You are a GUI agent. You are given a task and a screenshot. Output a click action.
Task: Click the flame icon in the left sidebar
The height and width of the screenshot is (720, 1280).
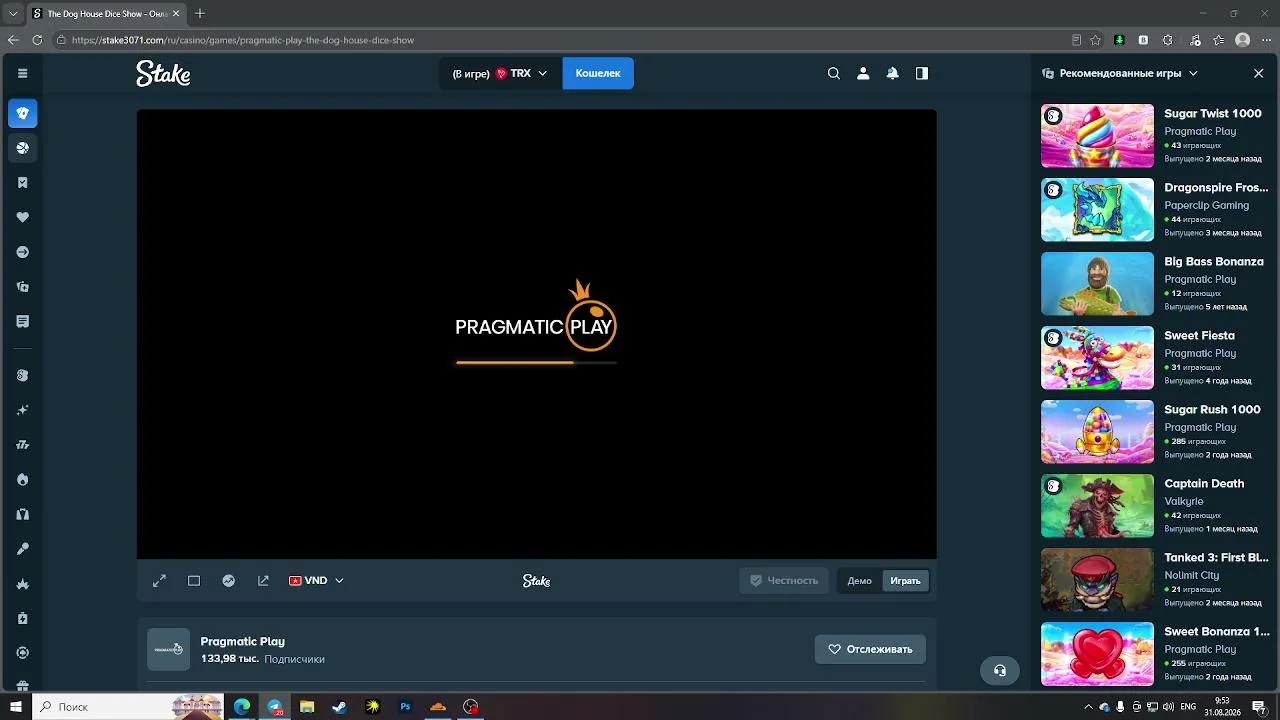pyautogui.click(x=22, y=479)
